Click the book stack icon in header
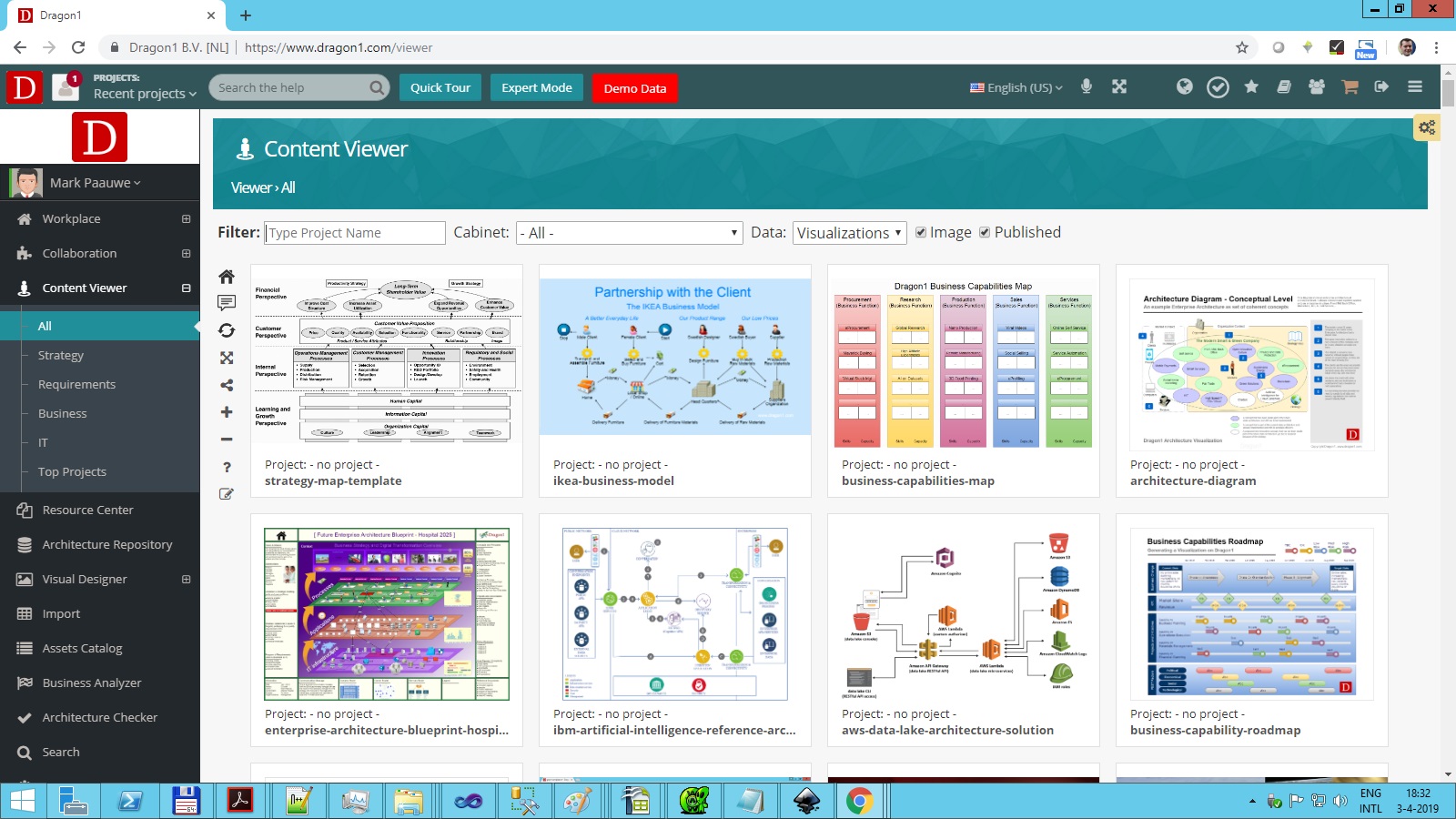This screenshot has height=819, width=1456. pyautogui.click(x=1284, y=86)
